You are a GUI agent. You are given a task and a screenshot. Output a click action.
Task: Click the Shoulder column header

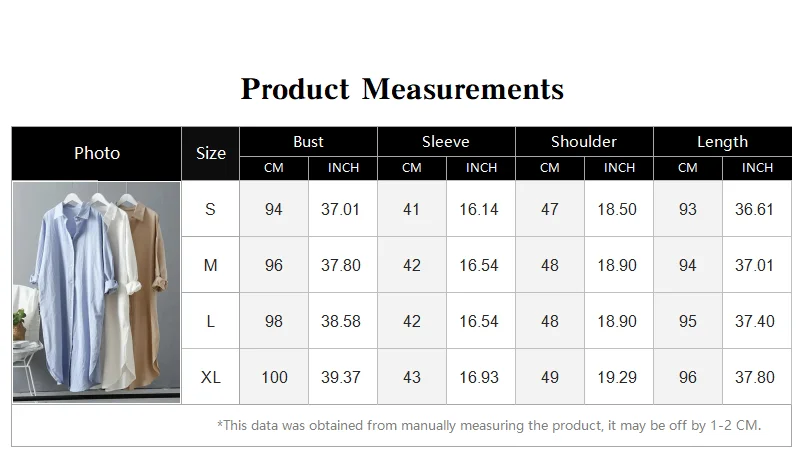(x=584, y=142)
